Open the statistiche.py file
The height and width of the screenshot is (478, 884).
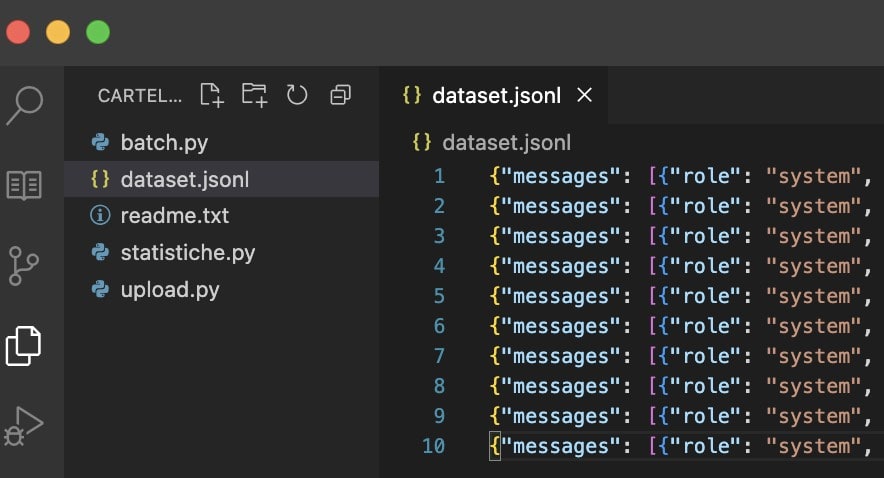pyautogui.click(x=187, y=253)
